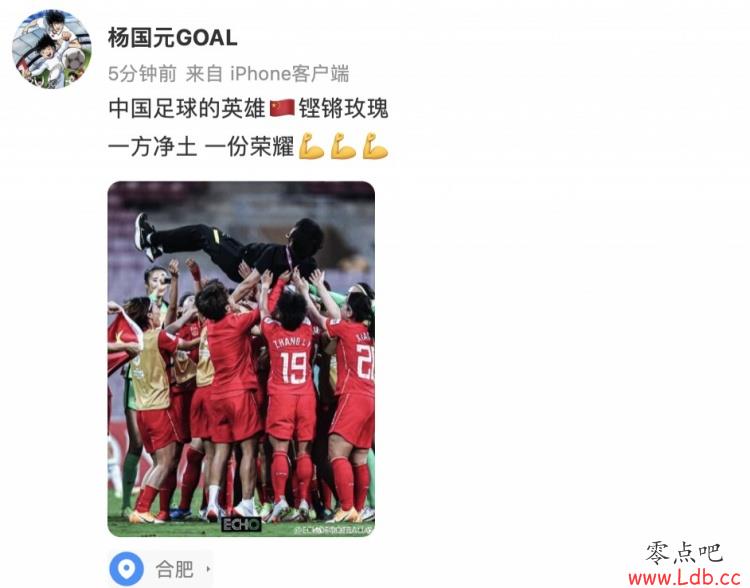Click the first flexed bicep emoji
750x588 pixels.
[311, 146]
